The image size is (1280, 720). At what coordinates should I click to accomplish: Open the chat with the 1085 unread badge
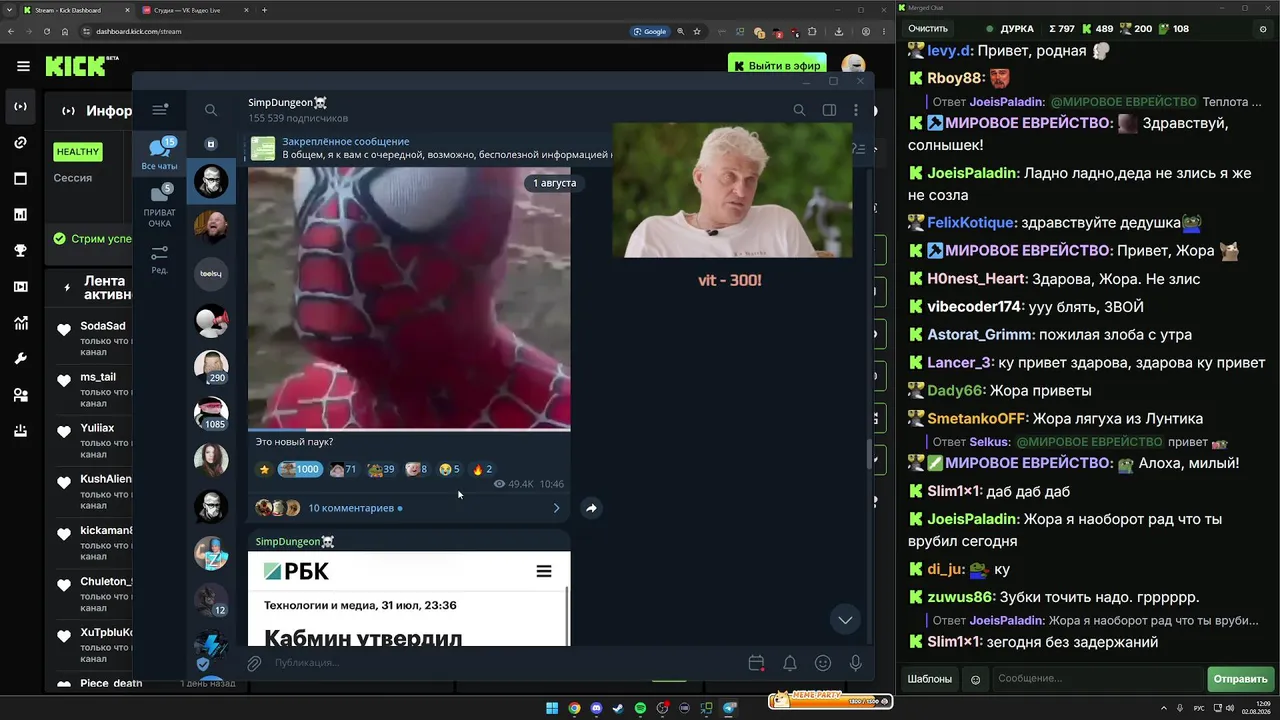pyautogui.click(x=211, y=413)
